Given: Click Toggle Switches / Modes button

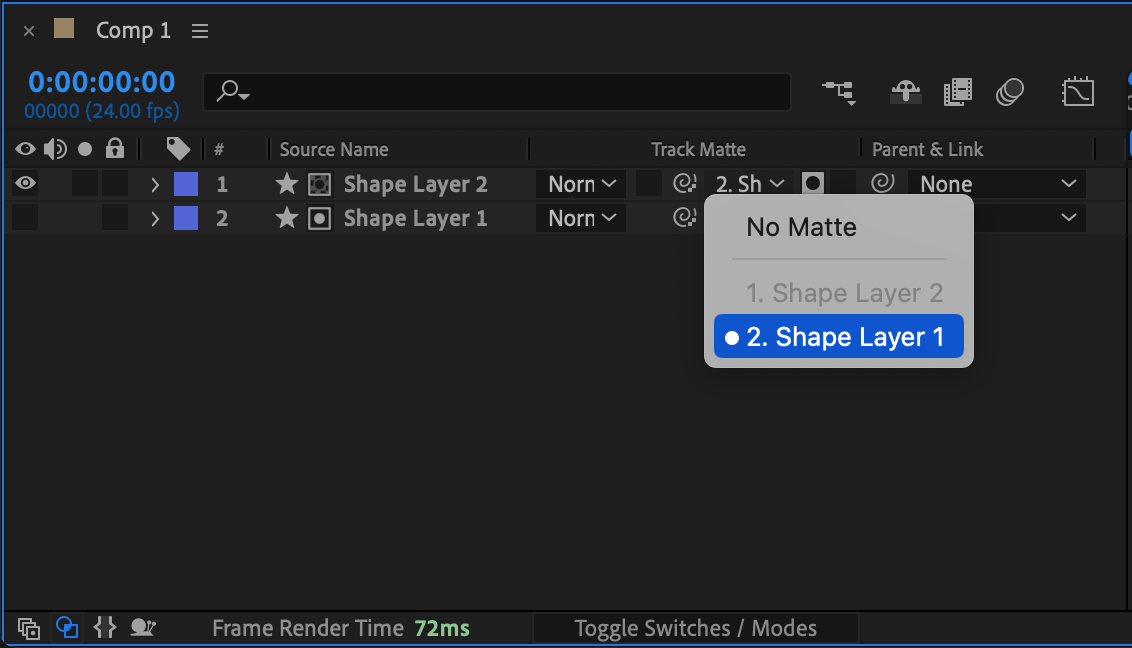Looking at the screenshot, I should (x=695, y=628).
